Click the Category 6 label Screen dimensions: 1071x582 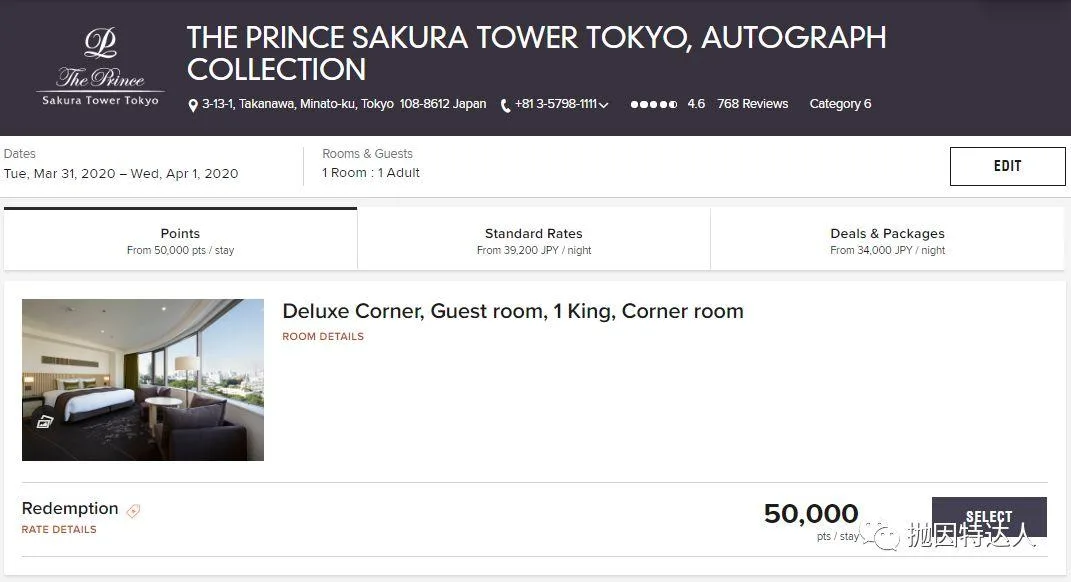pyautogui.click(x=840, y=104)
